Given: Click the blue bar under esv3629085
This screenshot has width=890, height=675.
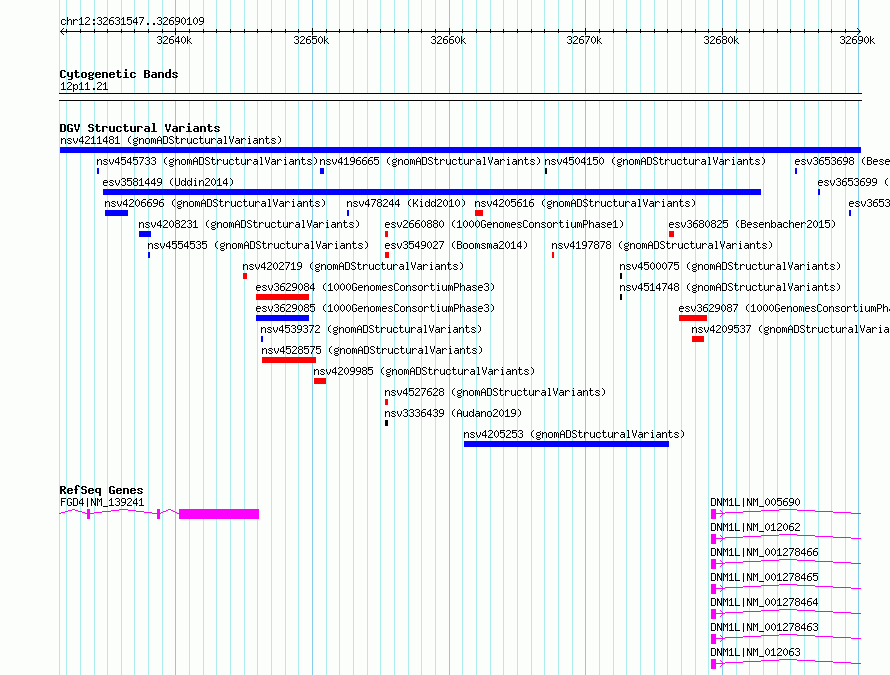Looking at the screenshot, I should coord(282,318).
